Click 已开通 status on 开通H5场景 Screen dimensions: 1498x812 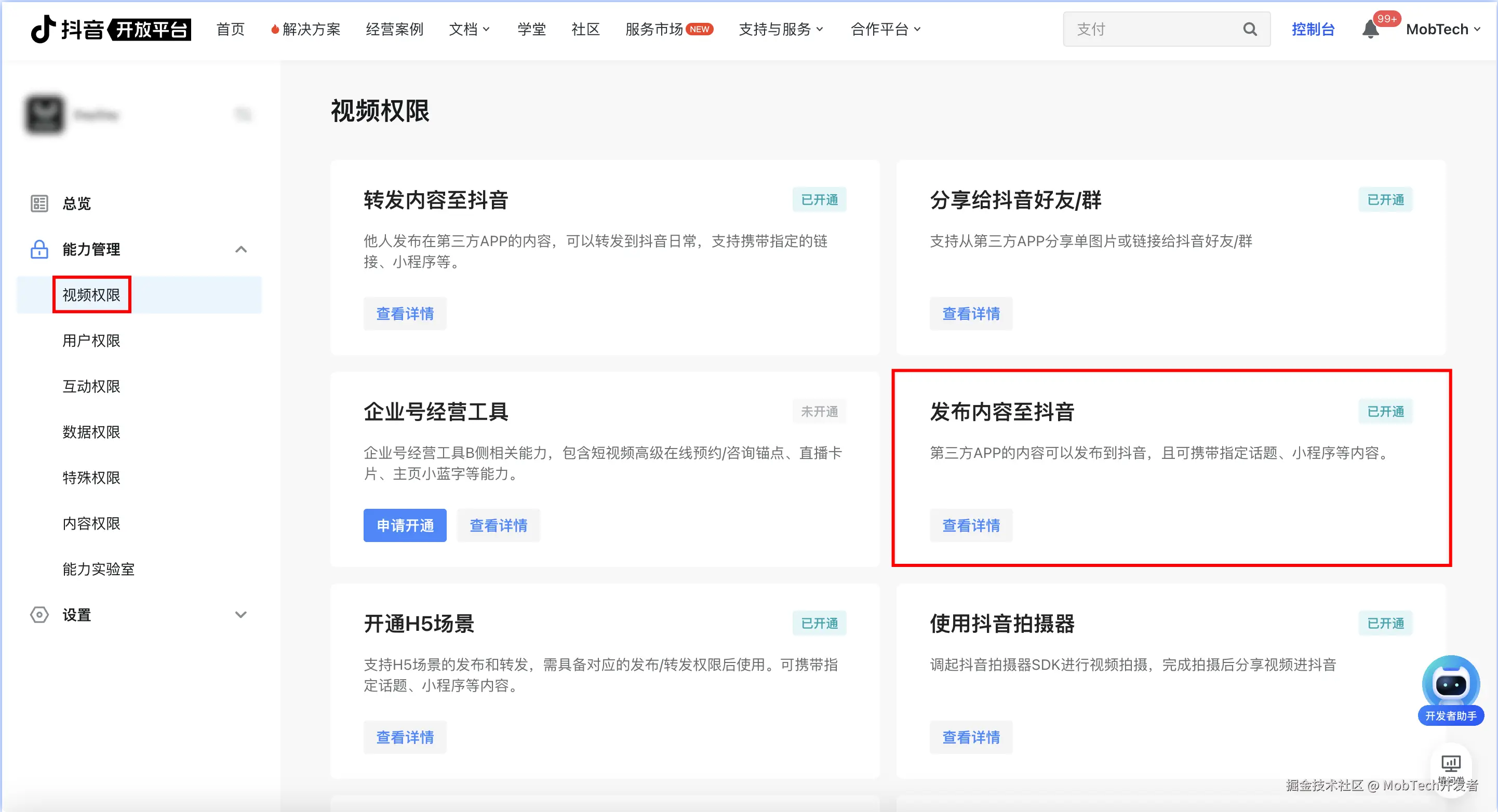click(x=819, y=623)
